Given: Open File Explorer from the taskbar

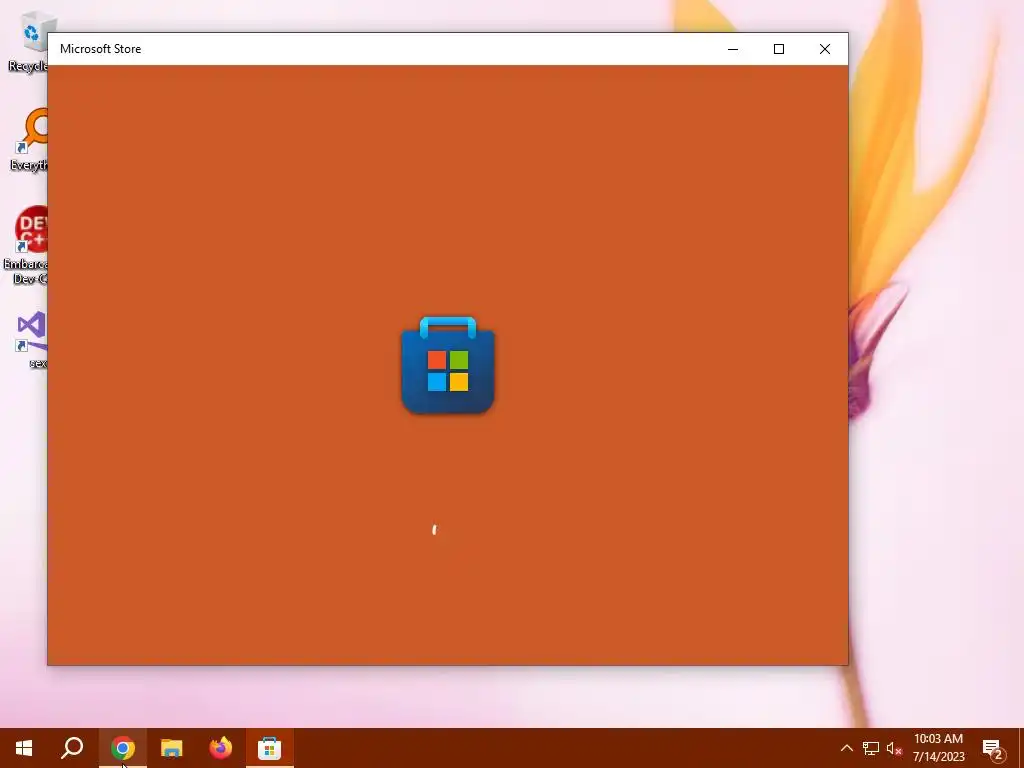Looking at the screenshot, I should tap(172, 748).
